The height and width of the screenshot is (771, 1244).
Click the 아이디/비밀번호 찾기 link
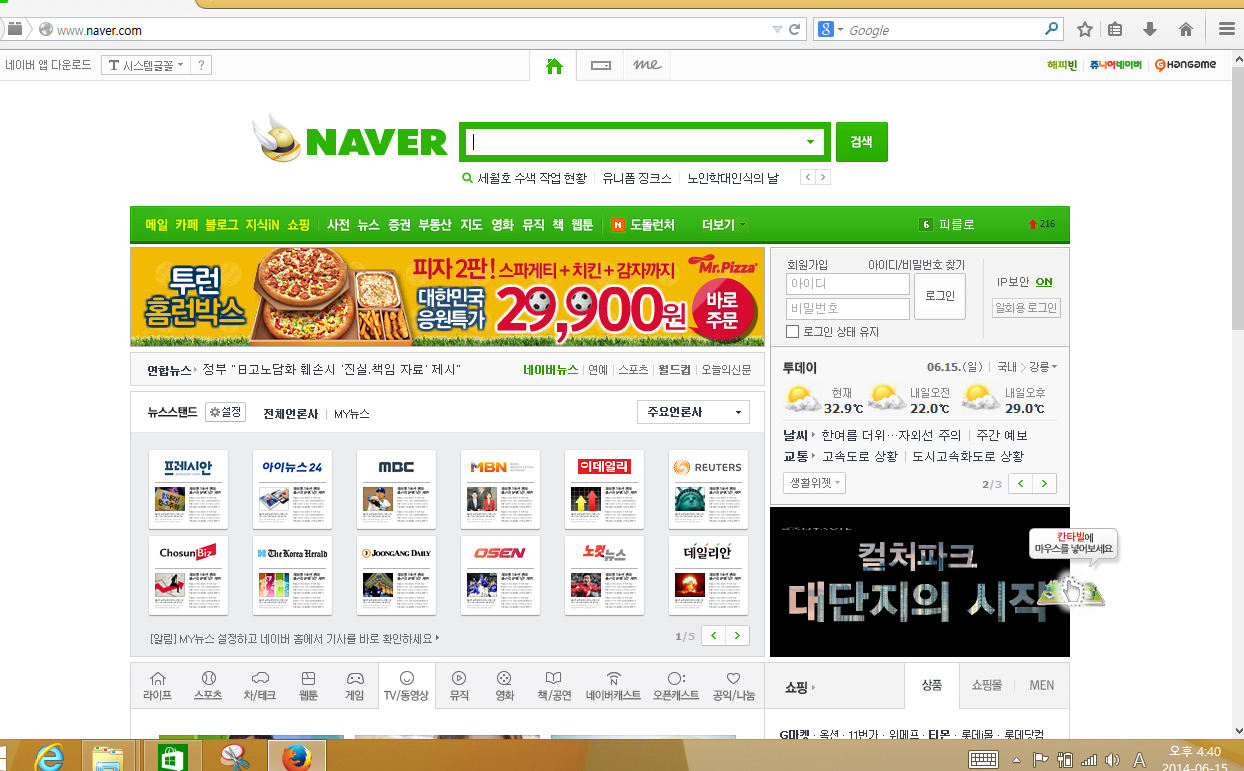click(916, 265)
